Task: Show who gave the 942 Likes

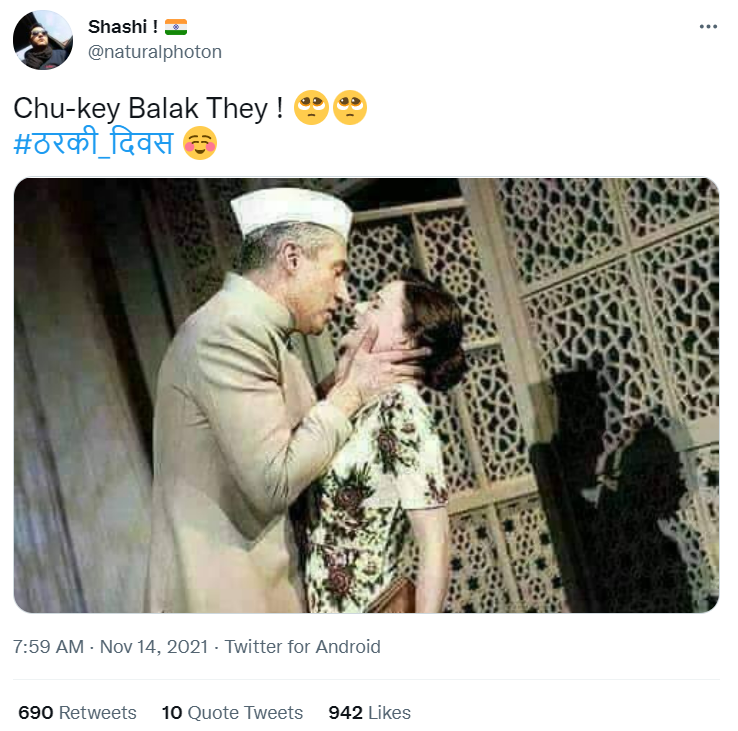Action: pyautogui.click(x=369, y=713)
